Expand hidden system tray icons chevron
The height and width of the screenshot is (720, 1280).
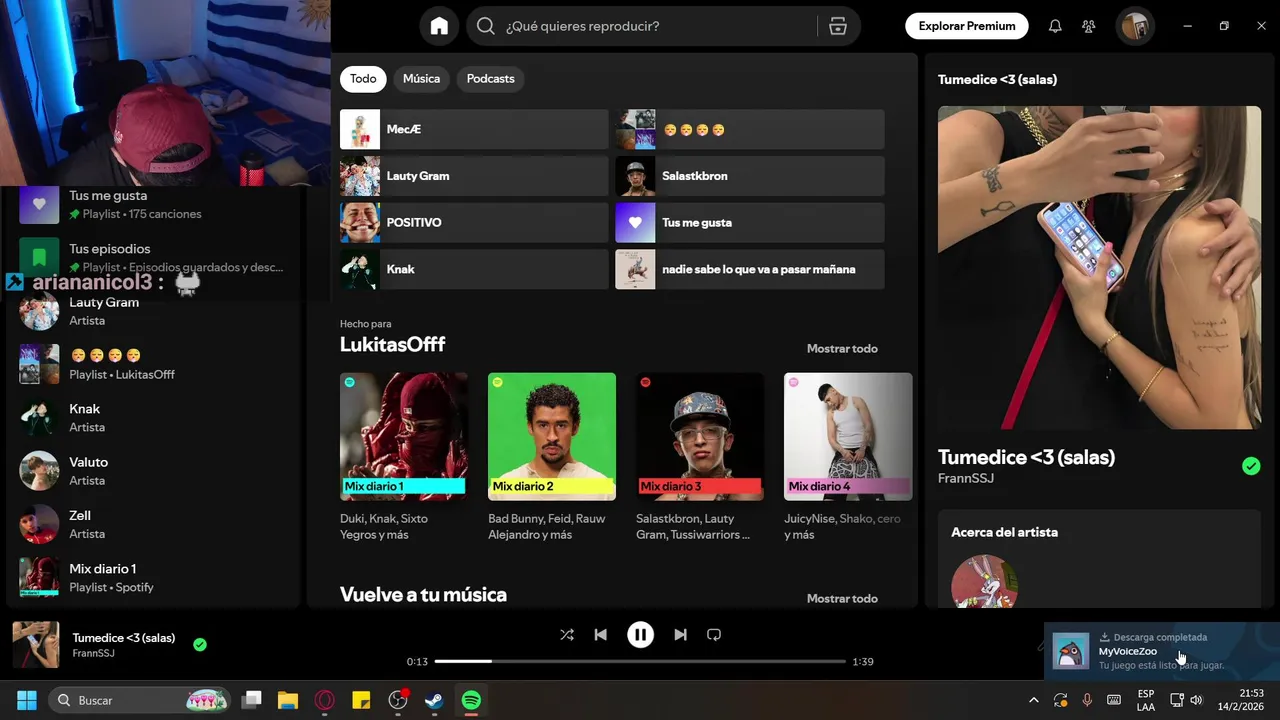coord(1033,700)
